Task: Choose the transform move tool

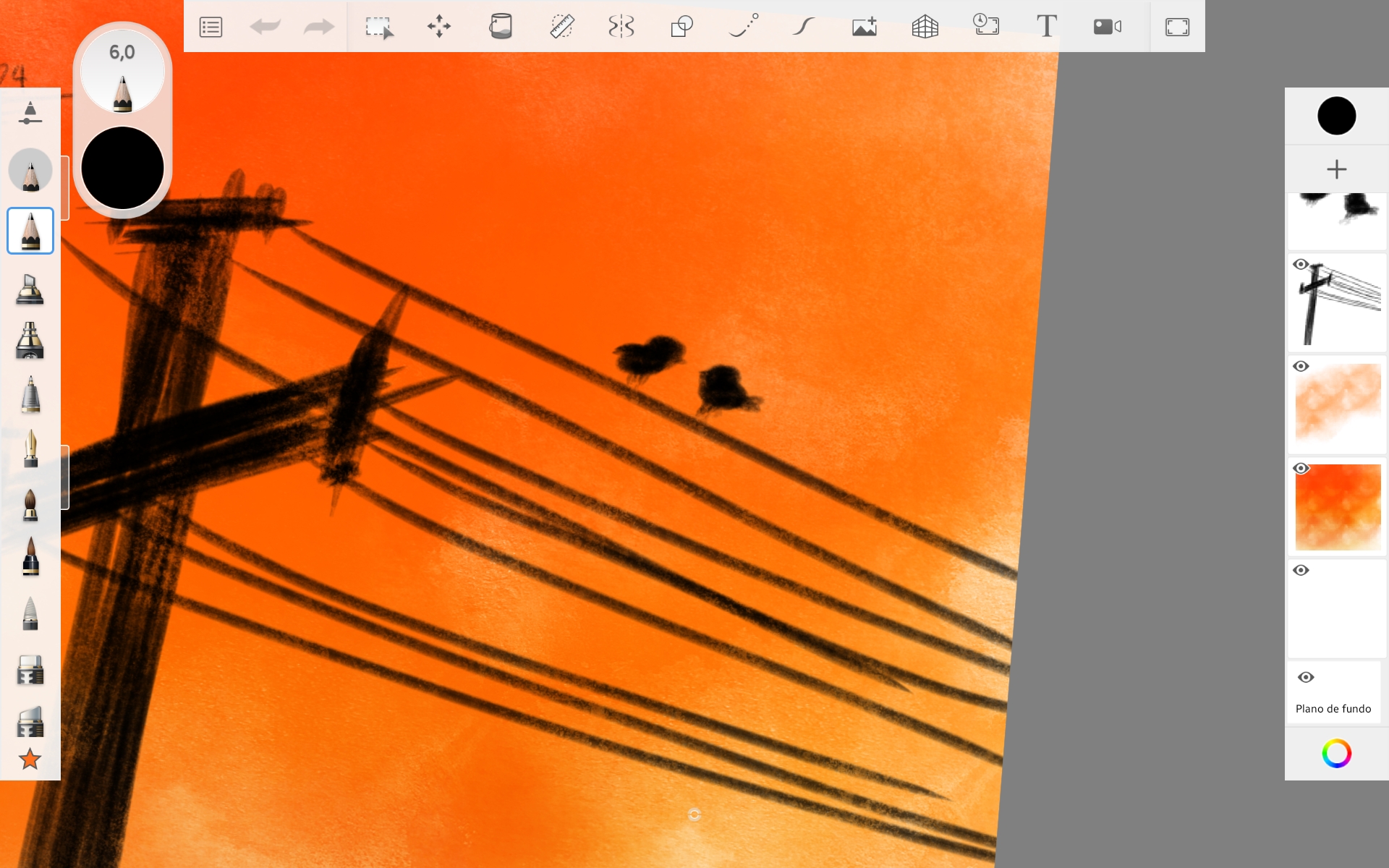Action: pos(439,27)
